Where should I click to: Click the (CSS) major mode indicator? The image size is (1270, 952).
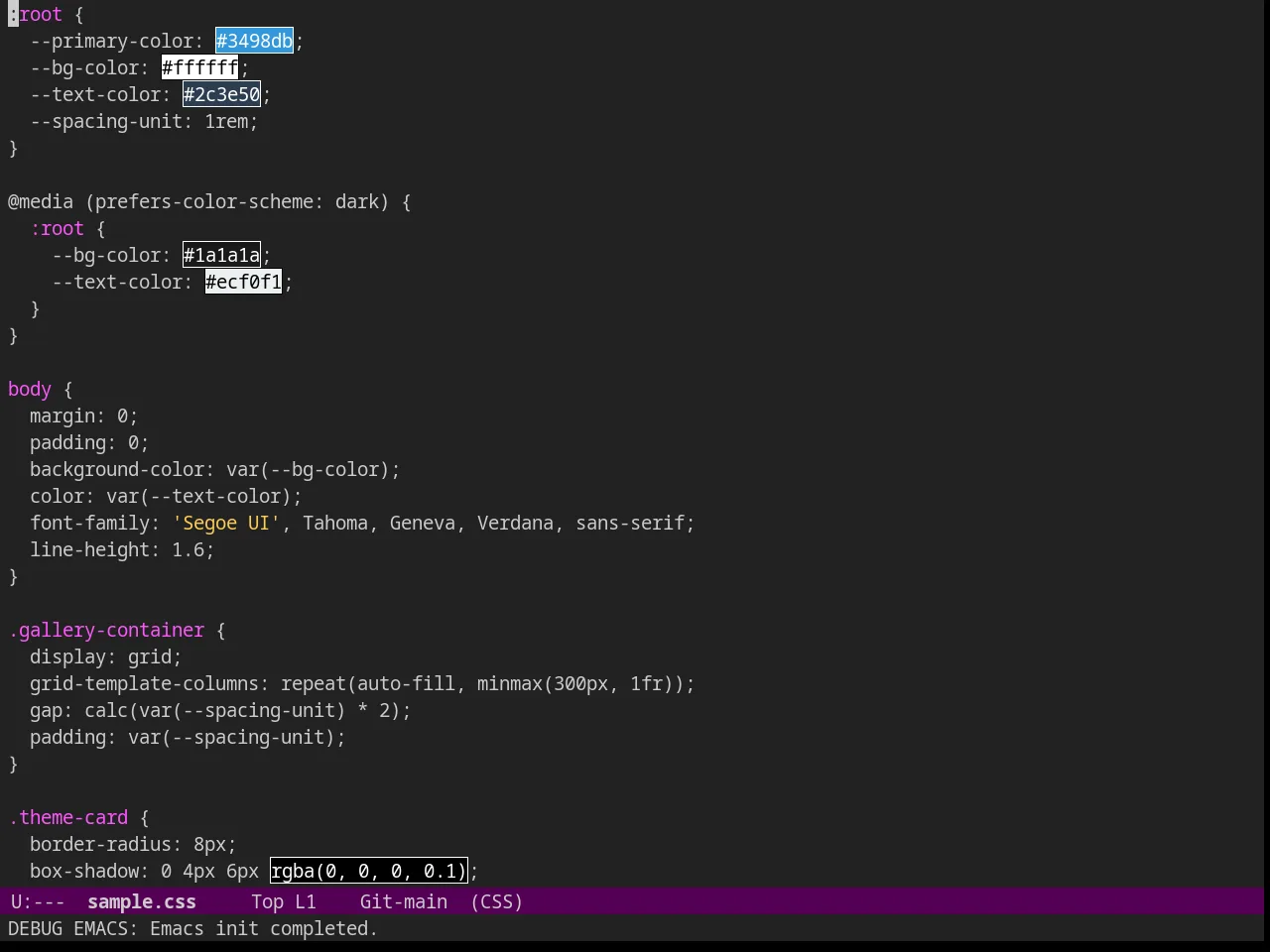coord(496,901)
